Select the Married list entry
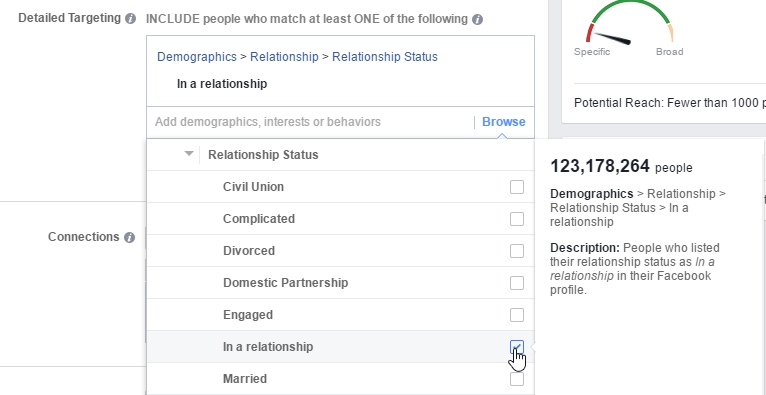 point(340,379)
